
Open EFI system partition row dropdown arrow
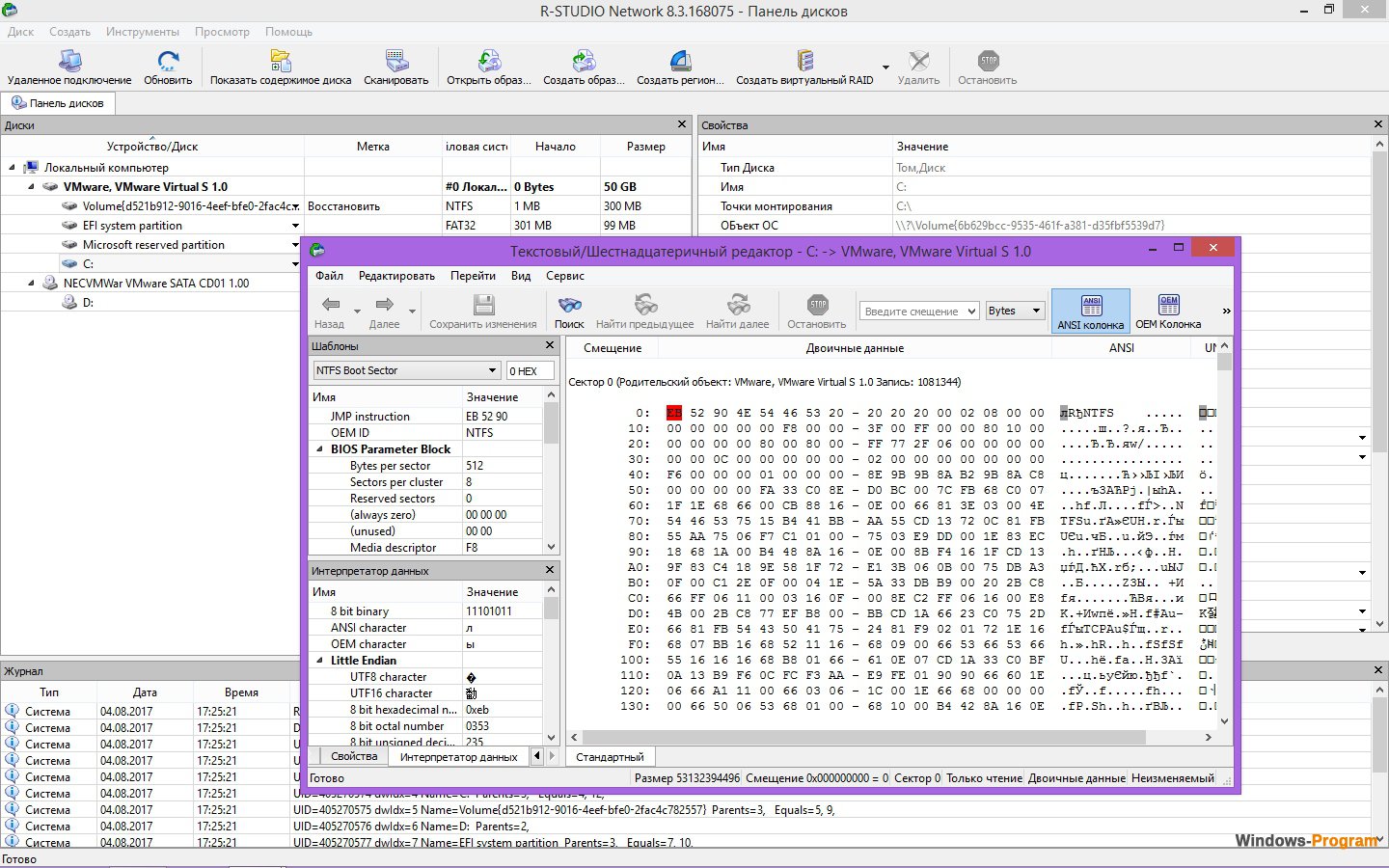295,226
